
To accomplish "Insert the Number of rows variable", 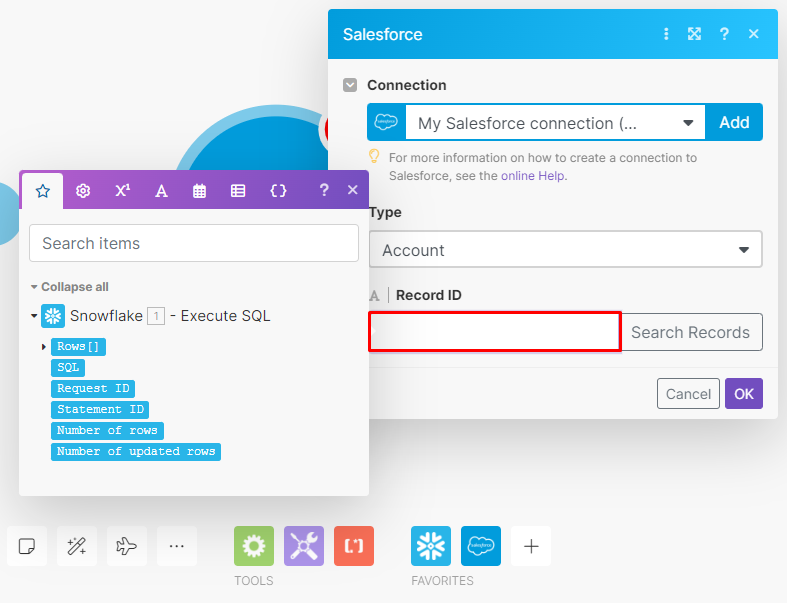I will click(x=107, y=431).
